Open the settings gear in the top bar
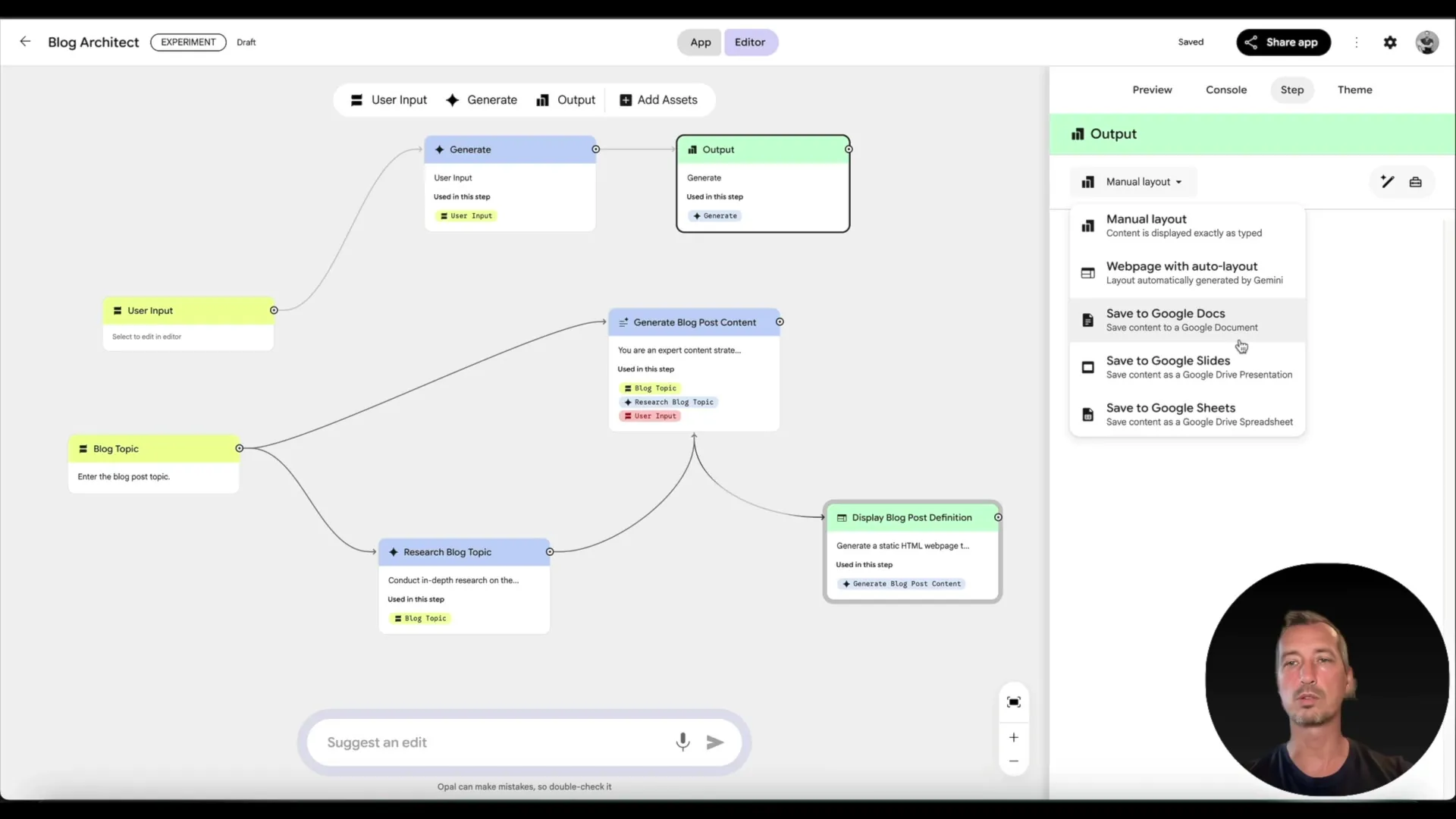 pyautogui.click(x=1391, y=42)
